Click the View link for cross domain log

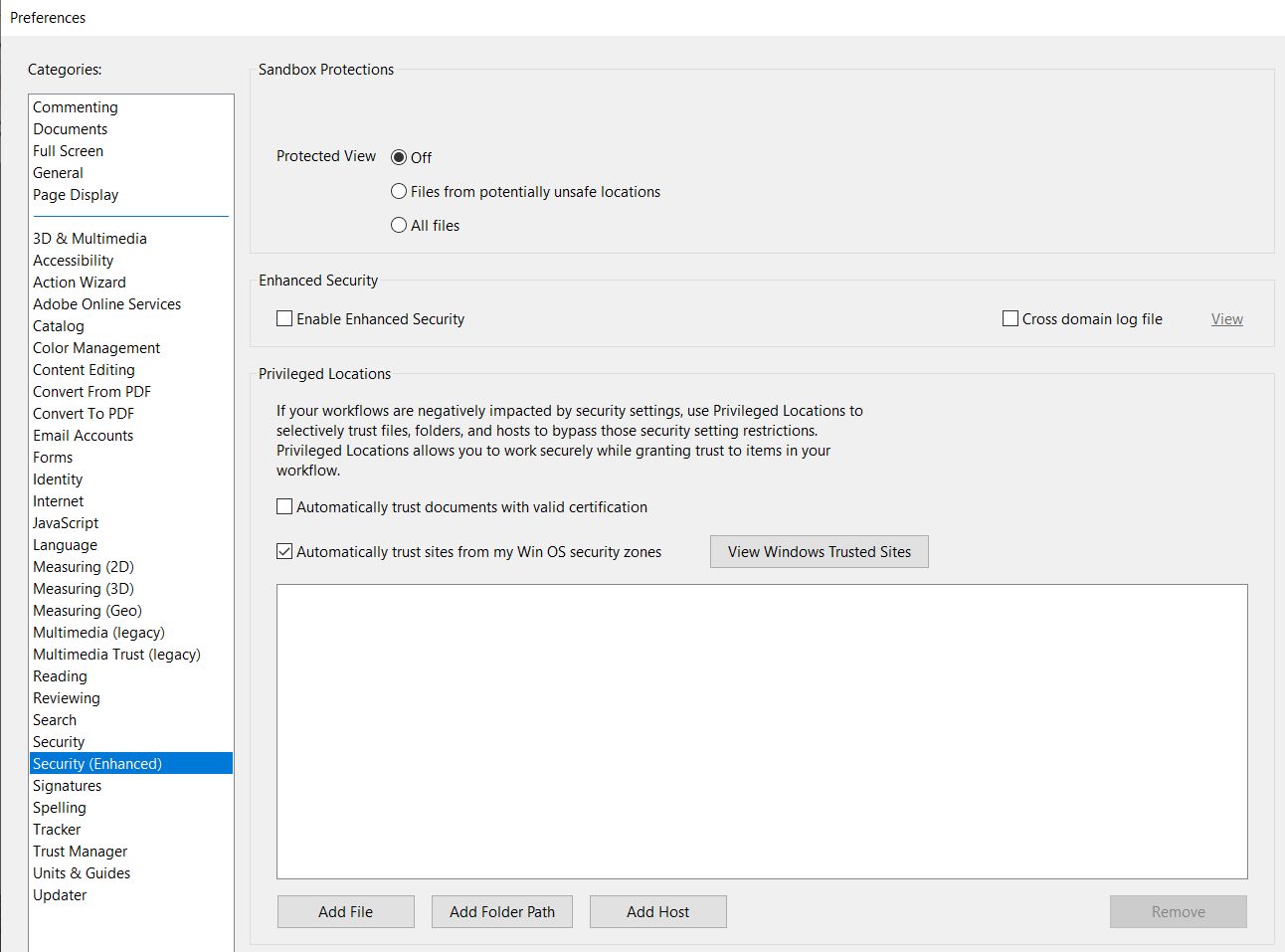tap(1226, 319)
